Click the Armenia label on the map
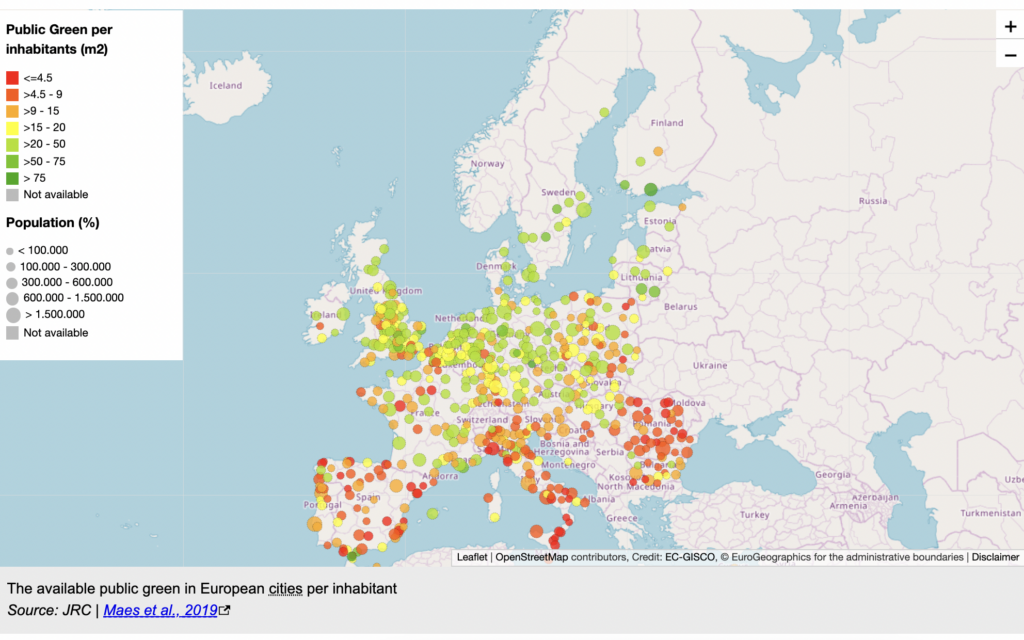1024x640 pixels. tap(848, 505)
